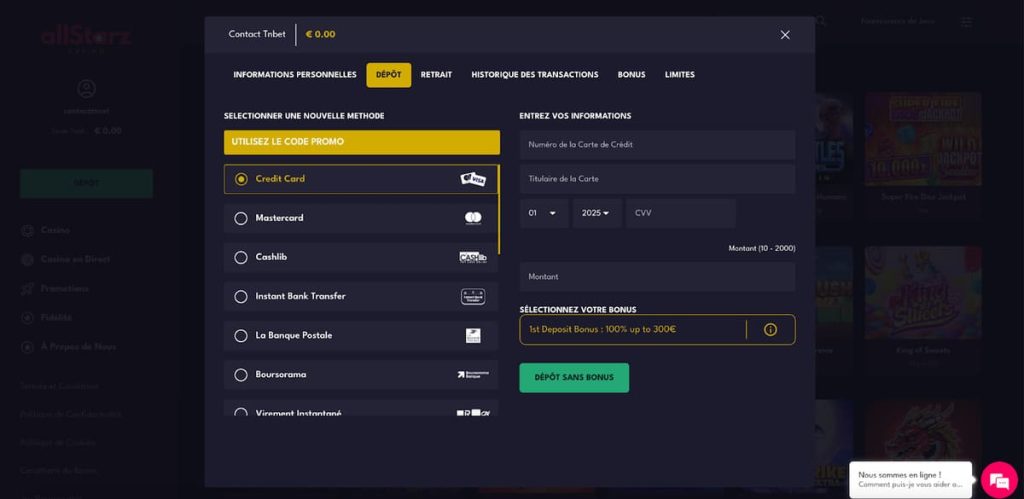
Task: Click the Dépôt sans bonus button
Action: (574, 378)
